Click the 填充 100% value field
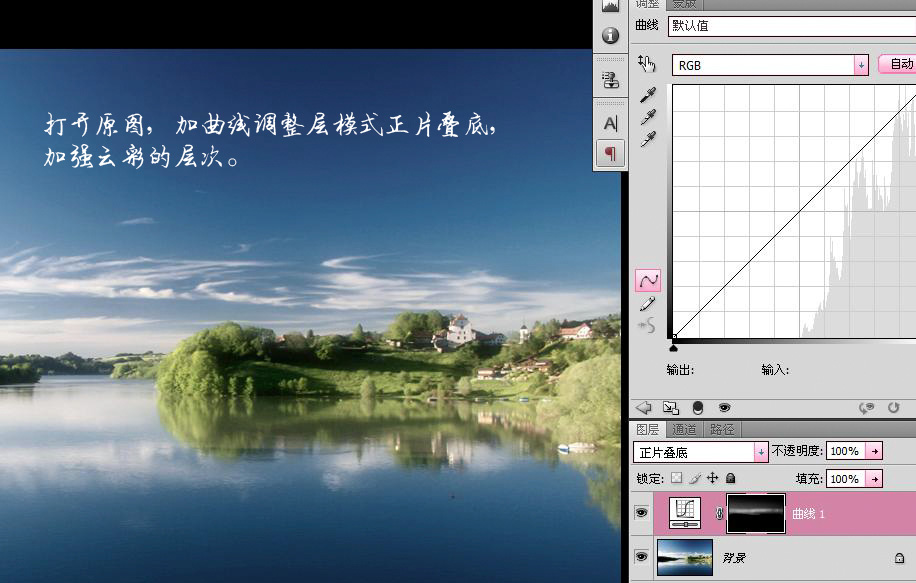The image size is (916, 583). (x=846, y=479)
